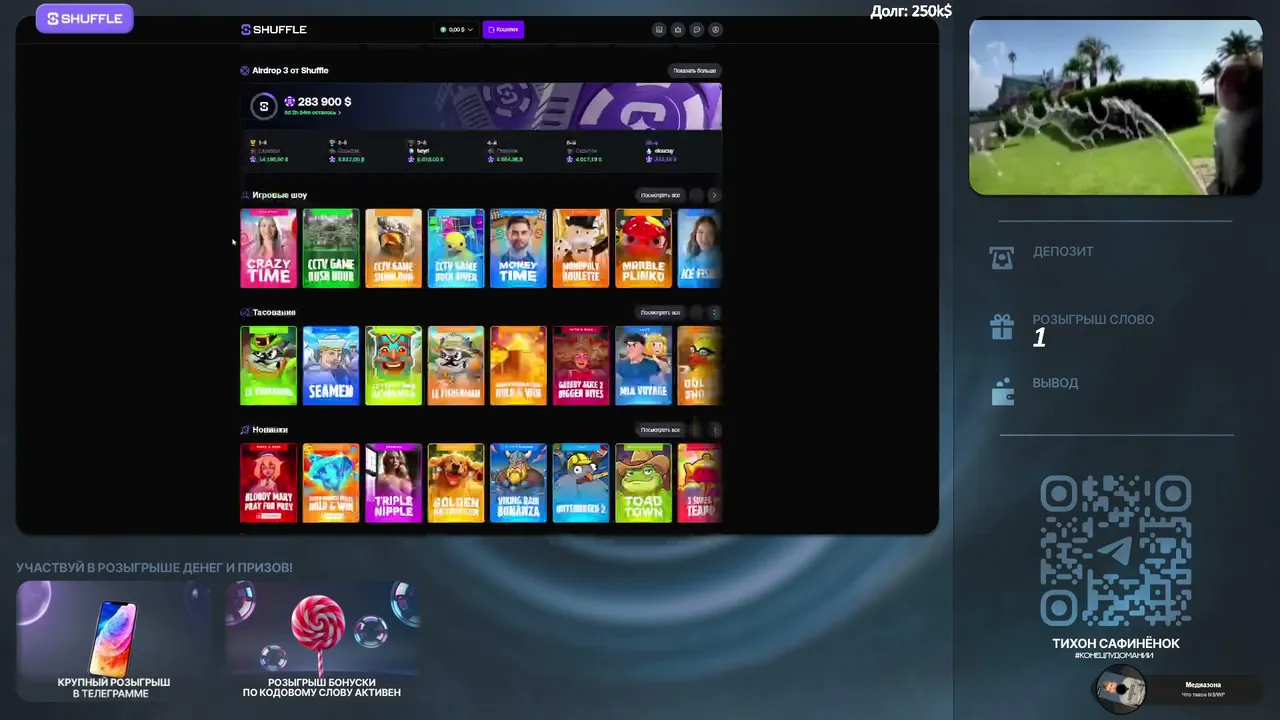Screen dimensions: 1280x720
Task: Click Посмотреть все in the Новинки row
Action: click(661, 430)
